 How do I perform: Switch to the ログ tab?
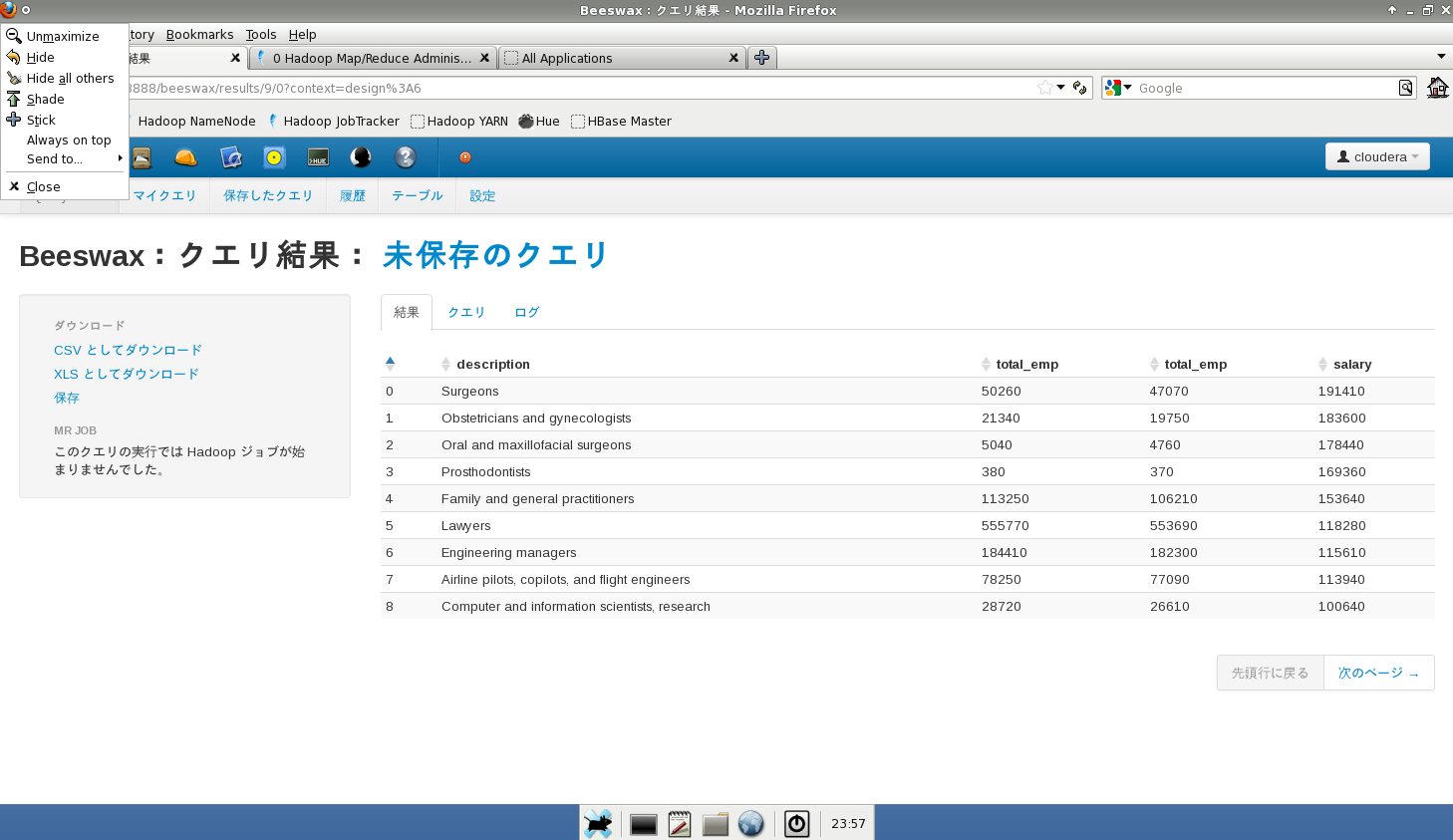pos(527,312)
